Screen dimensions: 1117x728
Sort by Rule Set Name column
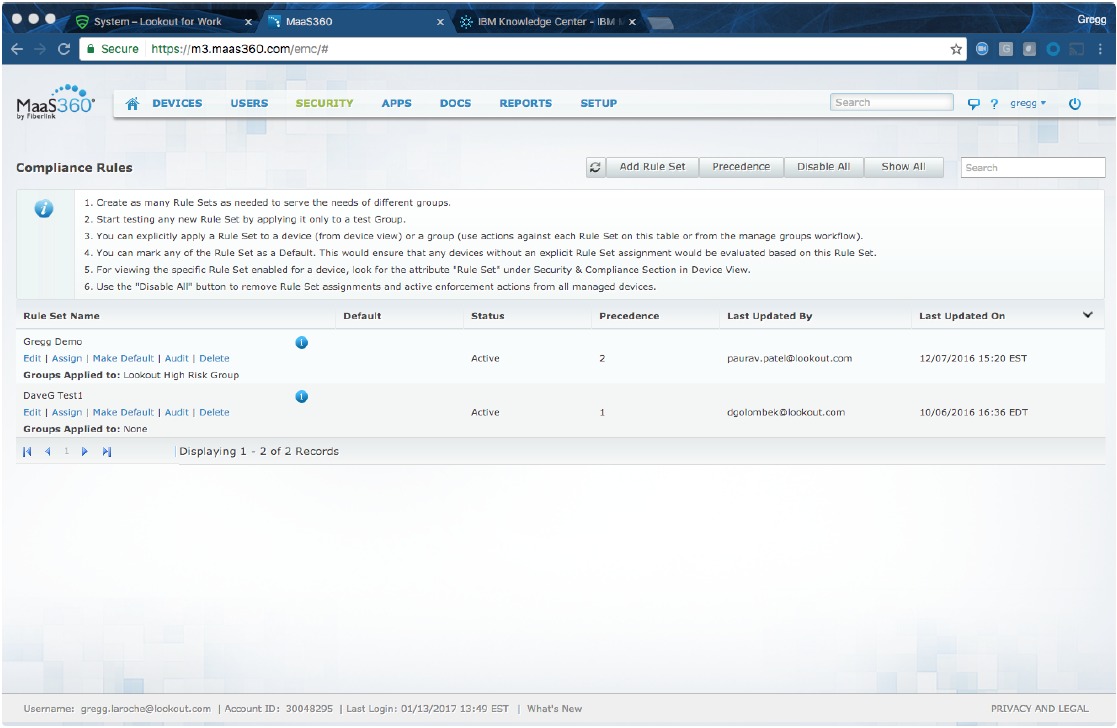point(61,316)
